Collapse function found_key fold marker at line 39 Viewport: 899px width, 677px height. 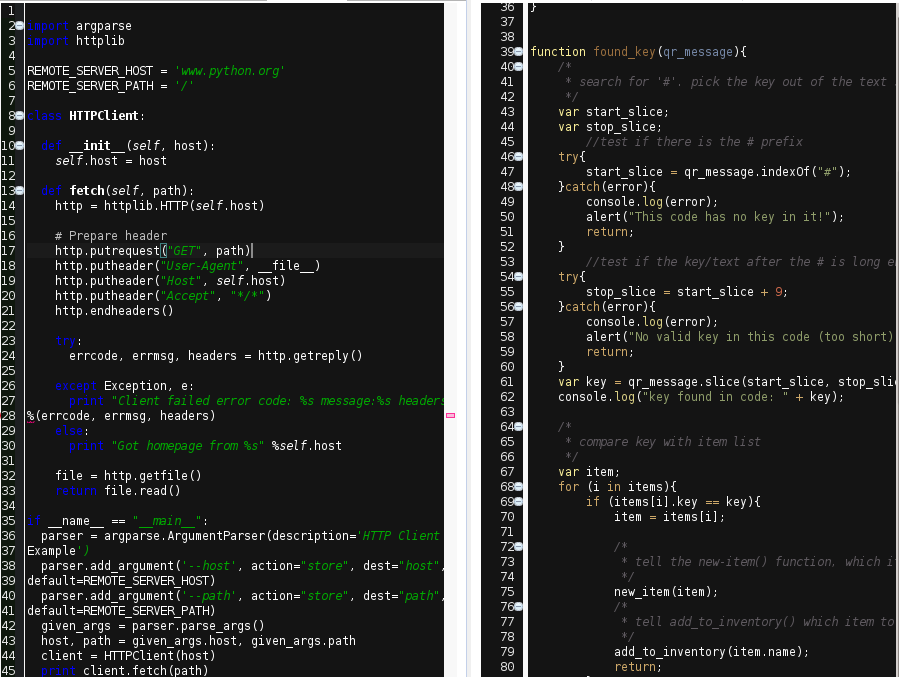pos(519,52)
